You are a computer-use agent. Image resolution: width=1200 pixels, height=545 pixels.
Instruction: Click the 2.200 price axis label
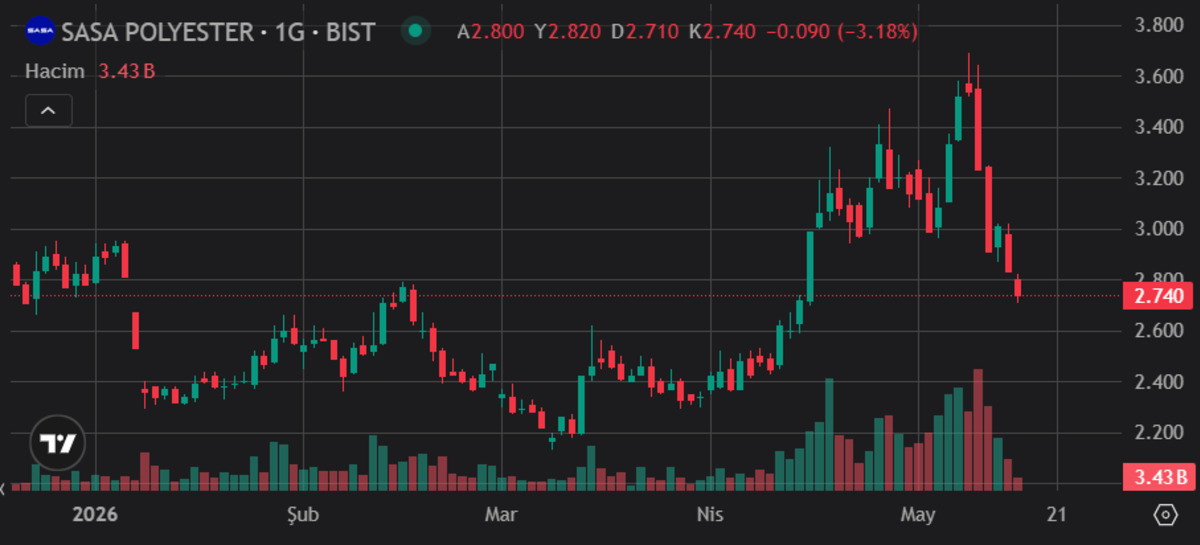[1160, 433]
